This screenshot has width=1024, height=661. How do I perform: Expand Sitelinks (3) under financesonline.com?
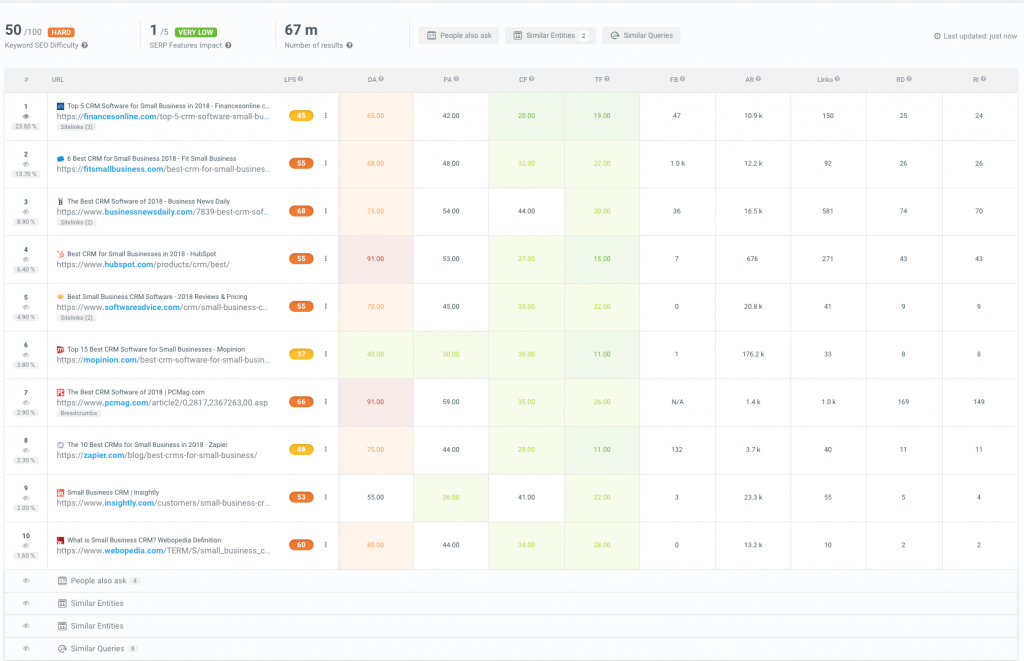(76, 127)
